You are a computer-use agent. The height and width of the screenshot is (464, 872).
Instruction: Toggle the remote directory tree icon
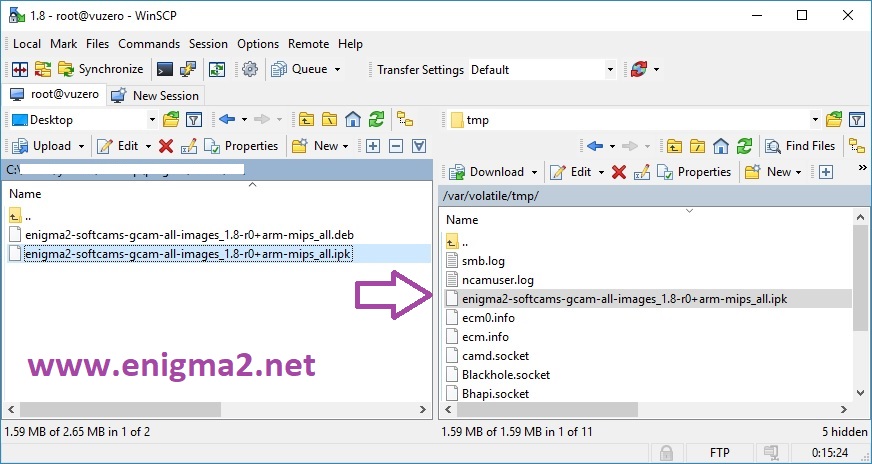point(857,146)
